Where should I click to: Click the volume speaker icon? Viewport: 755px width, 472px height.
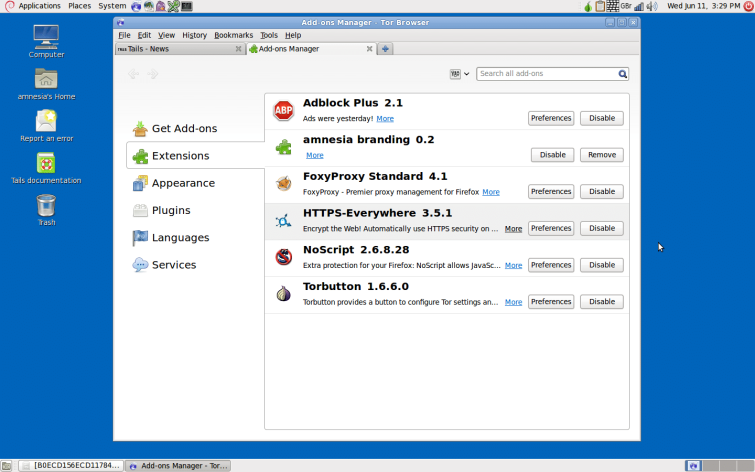(652, 6)
